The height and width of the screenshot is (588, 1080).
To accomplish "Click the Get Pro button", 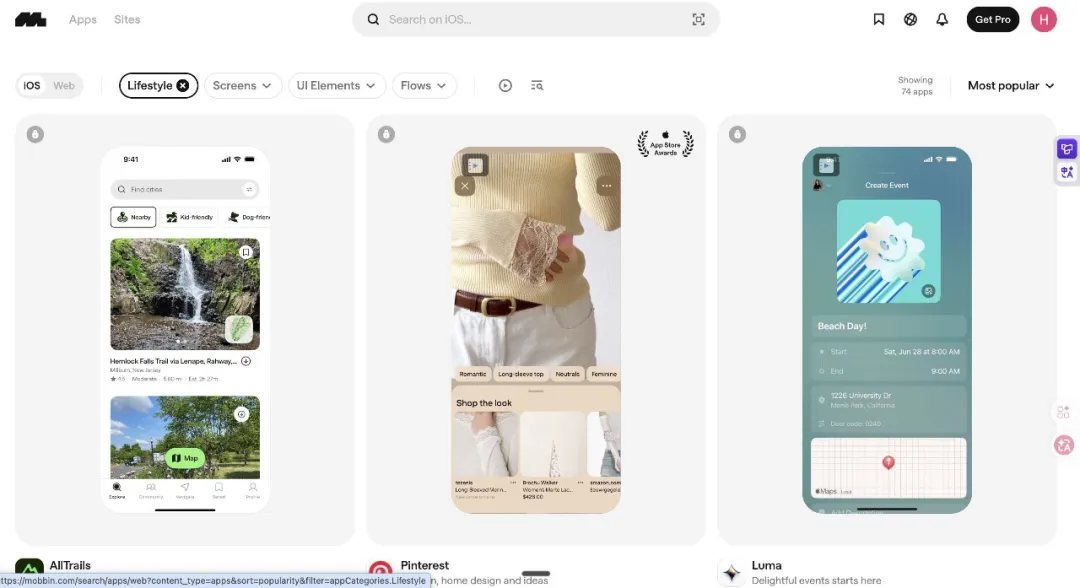I will point(993,19).
